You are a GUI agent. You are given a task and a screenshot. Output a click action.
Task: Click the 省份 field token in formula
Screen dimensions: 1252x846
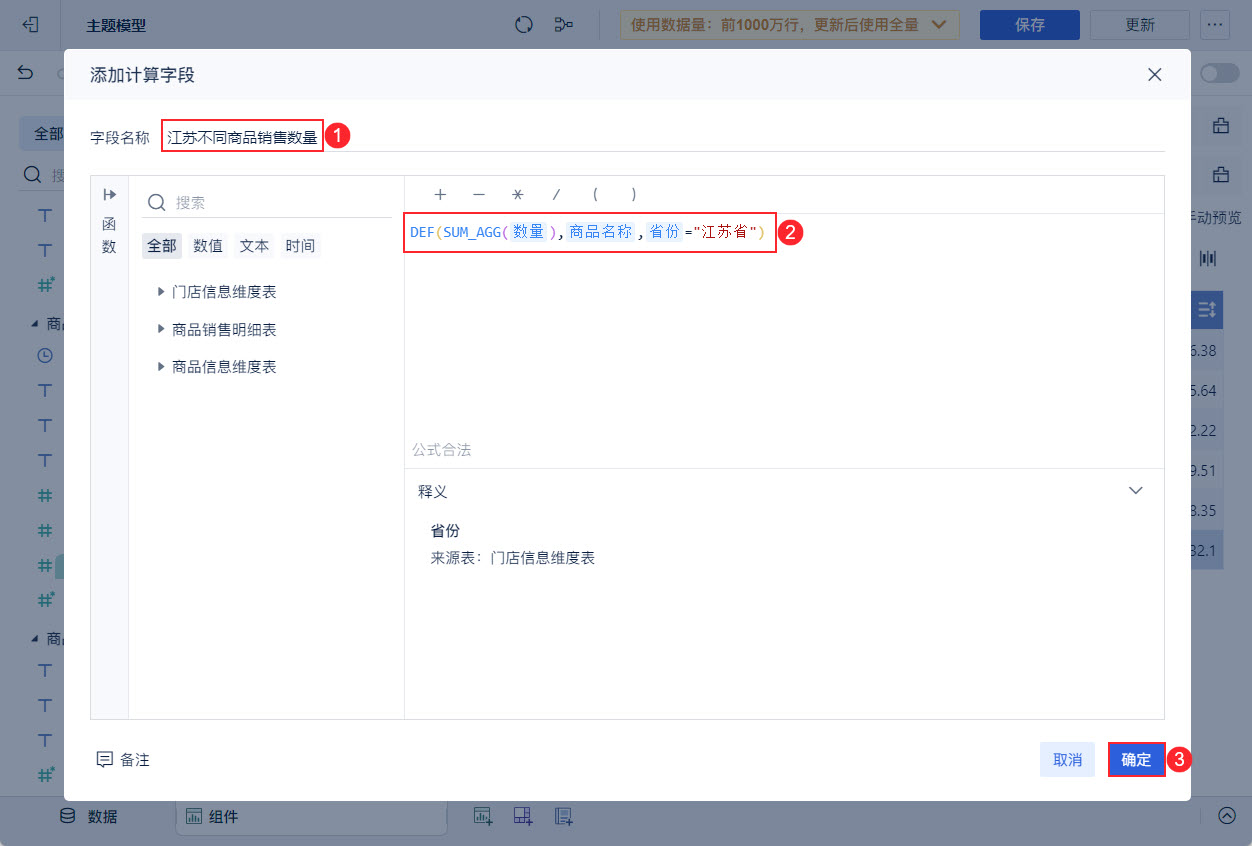pyautogui.click(x=664, y=232)
